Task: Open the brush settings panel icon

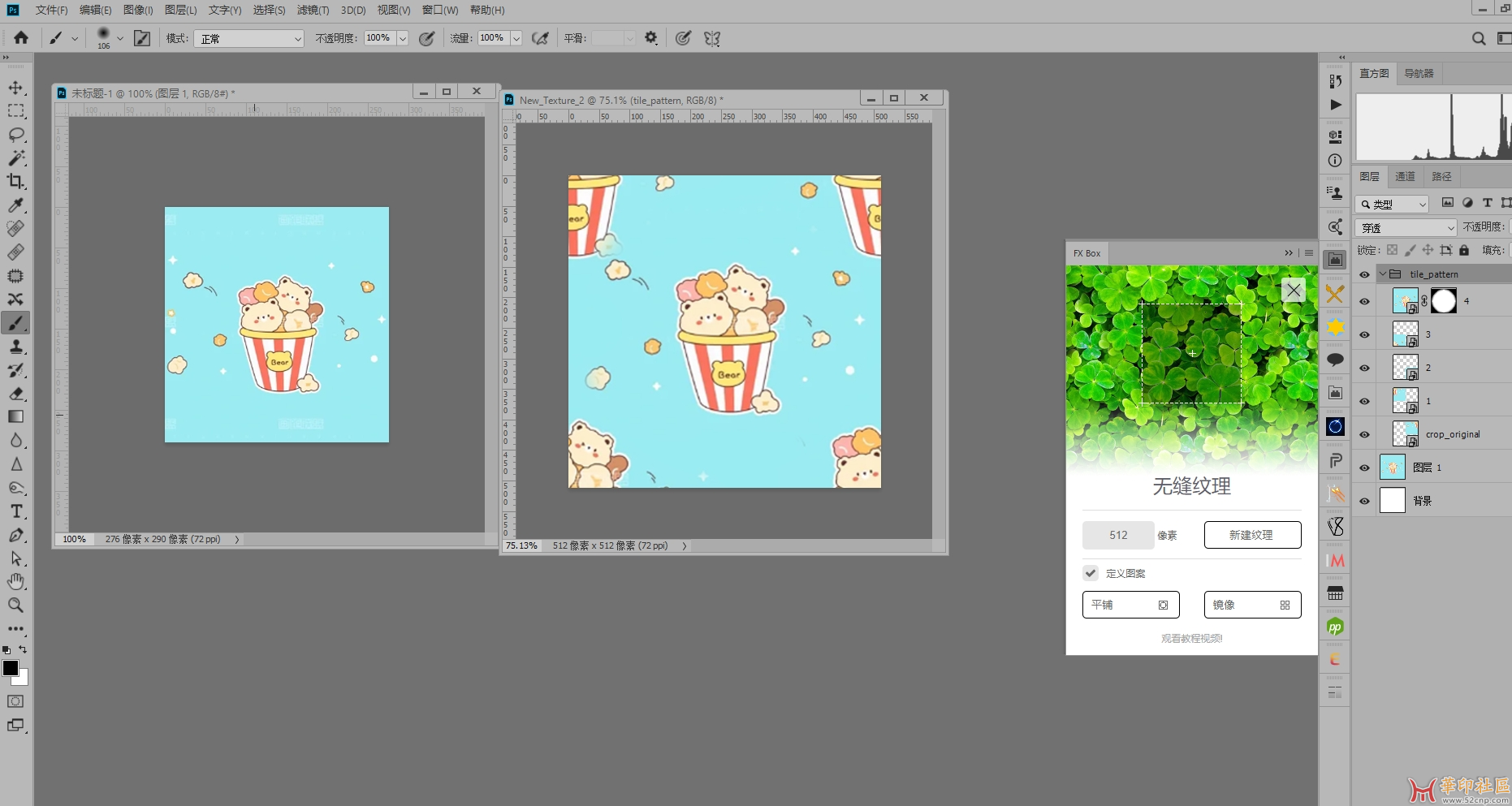Action: coord(142,38)
